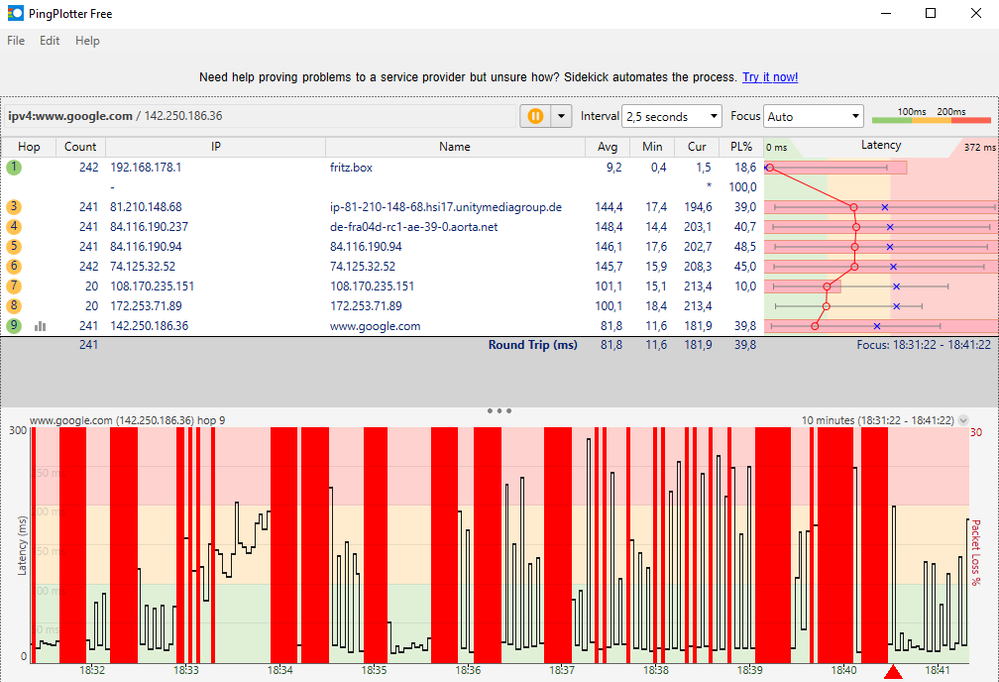Click the hop 9 latency point in the graph
This screenshot has width=999, height=682.
815,326
